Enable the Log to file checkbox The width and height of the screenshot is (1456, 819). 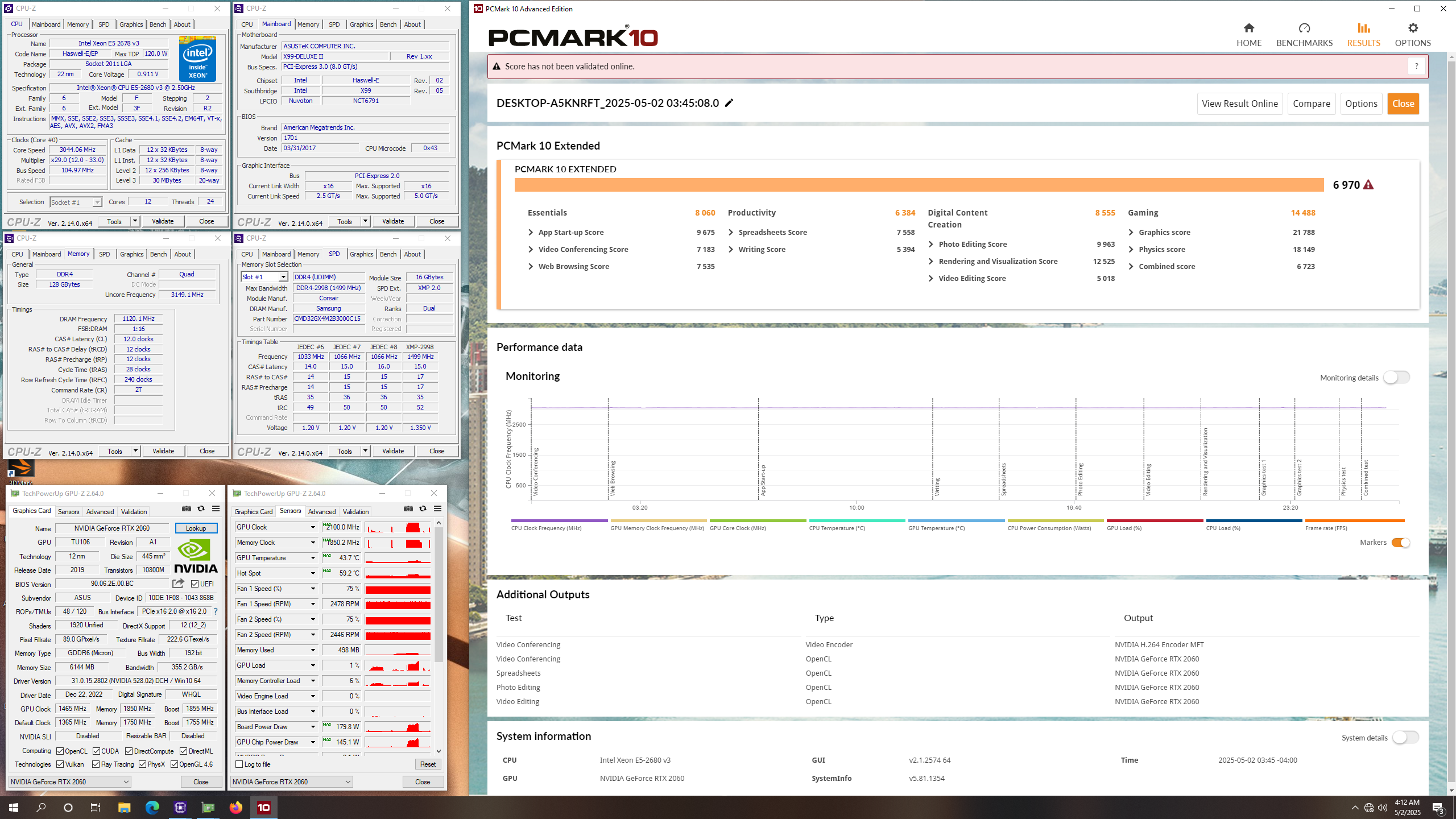tap(239, 764)
